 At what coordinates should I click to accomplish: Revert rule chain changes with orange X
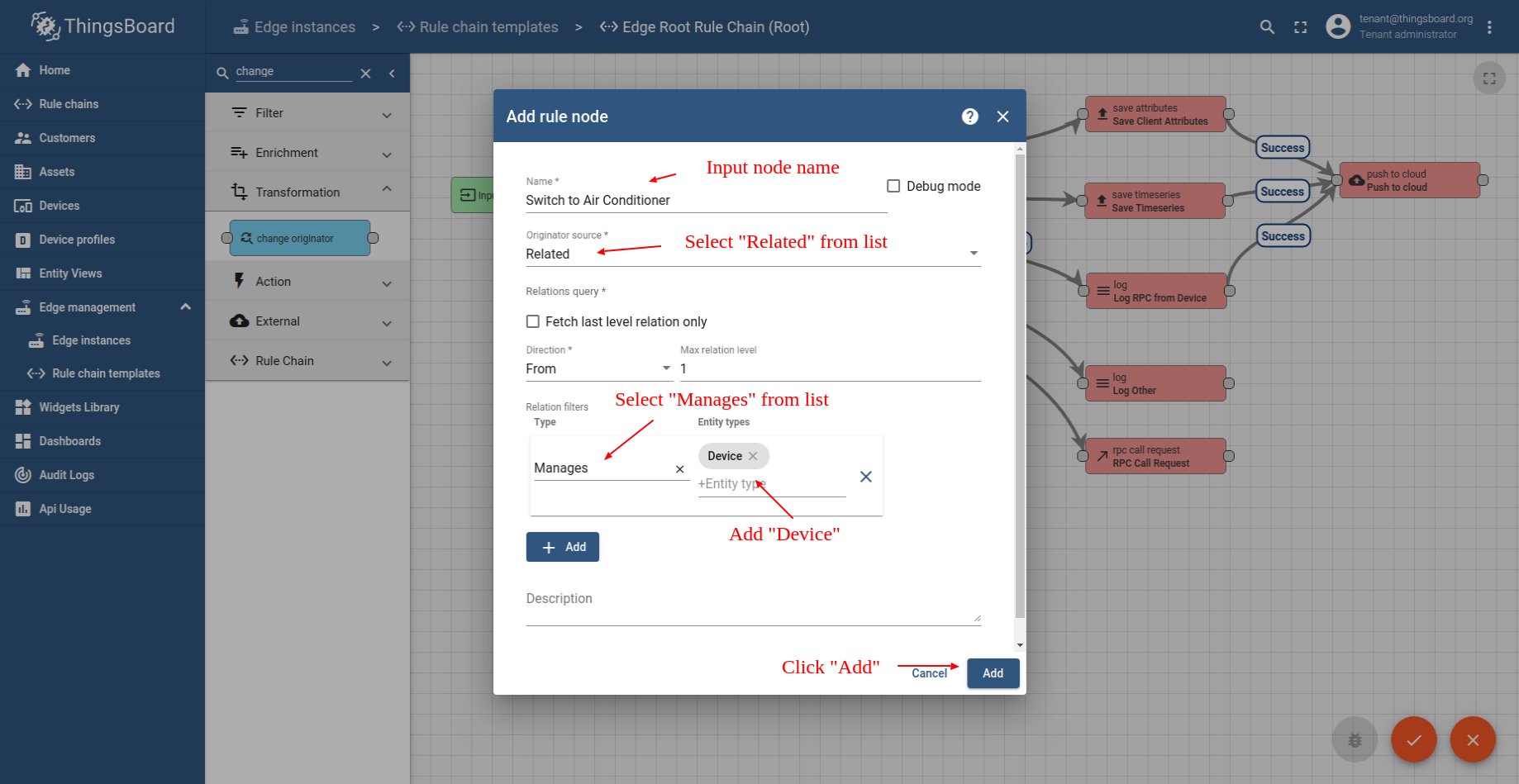point(1473,739)
